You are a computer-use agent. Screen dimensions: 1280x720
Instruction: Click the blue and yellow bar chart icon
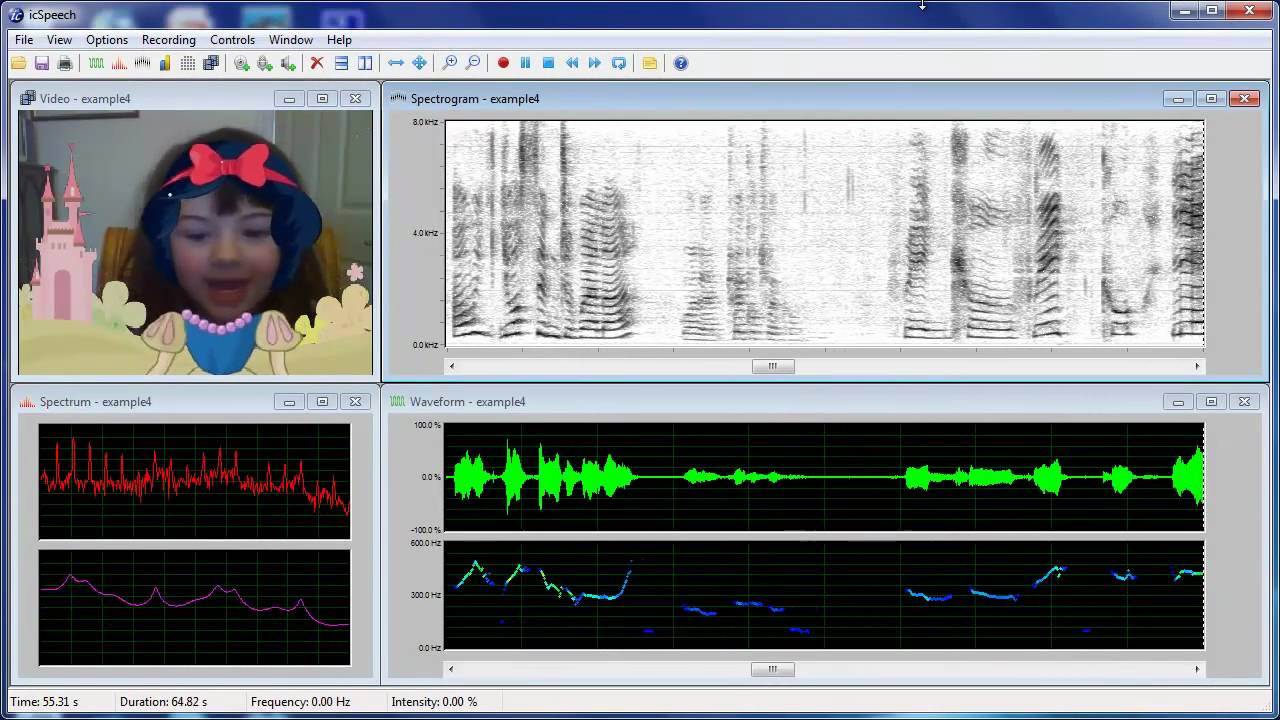[165, 63]
